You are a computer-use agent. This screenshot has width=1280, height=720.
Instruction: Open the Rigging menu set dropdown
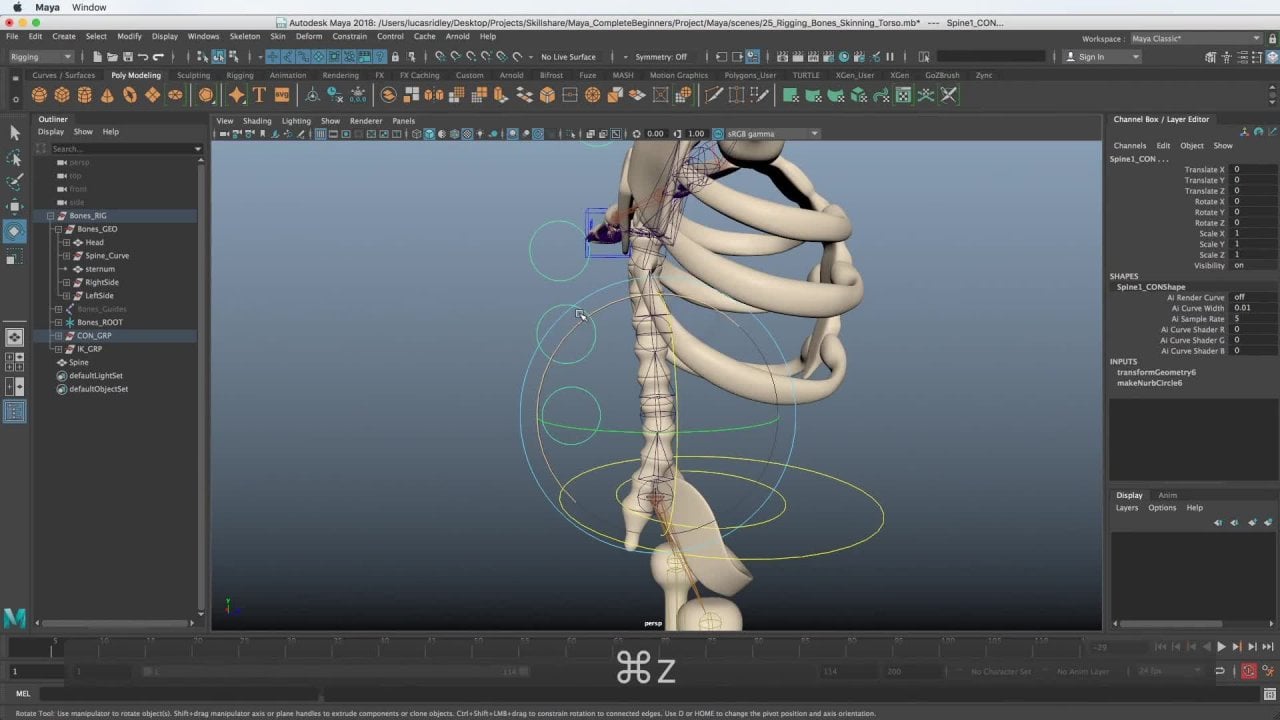point(40,57)
